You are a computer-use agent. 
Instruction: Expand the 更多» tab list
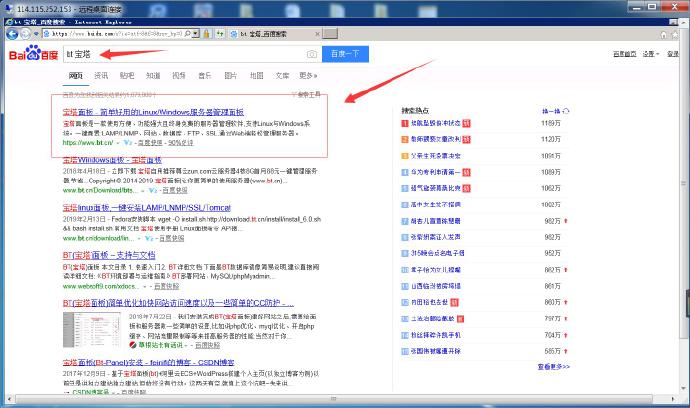pyautogui.click(x=308, y=76)
